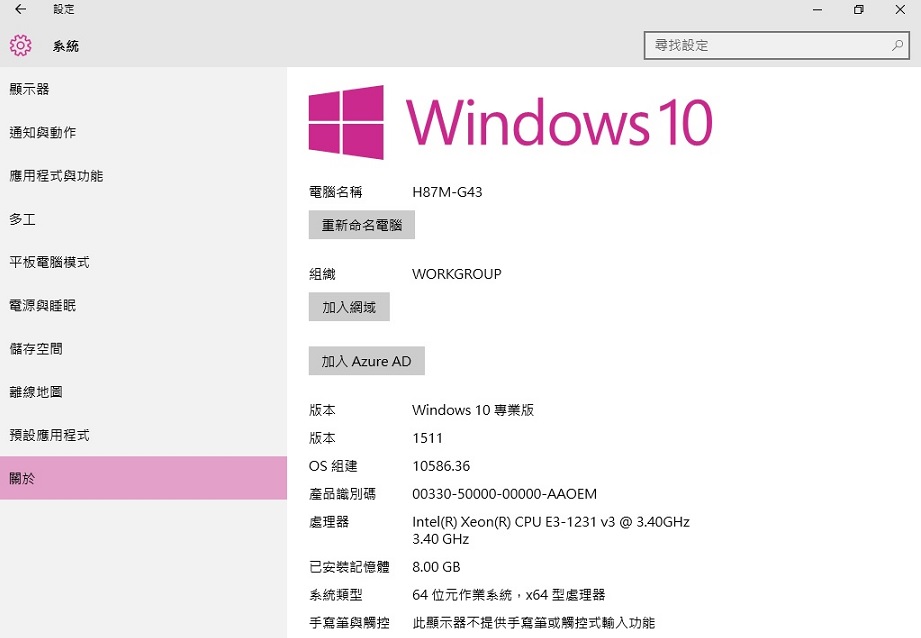
Task: Click the search magnifier icon
Action: (897, 45)
